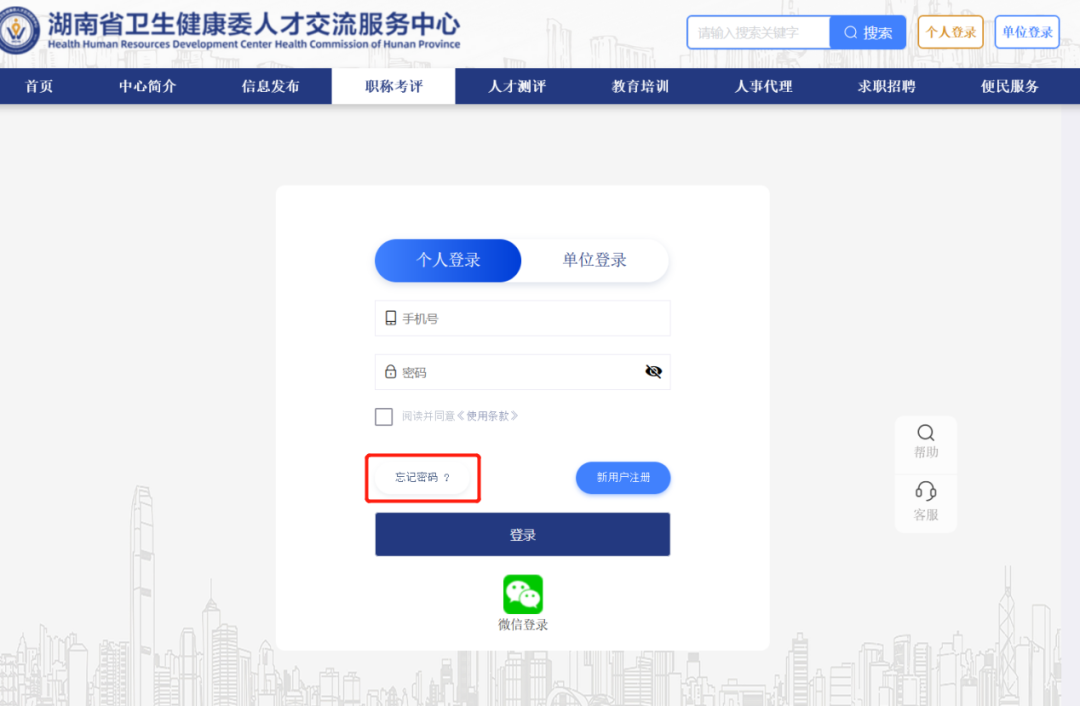Switch to 单位登录 login mode
This screenshot has height=706, width=1080.
tap(594, 261)
